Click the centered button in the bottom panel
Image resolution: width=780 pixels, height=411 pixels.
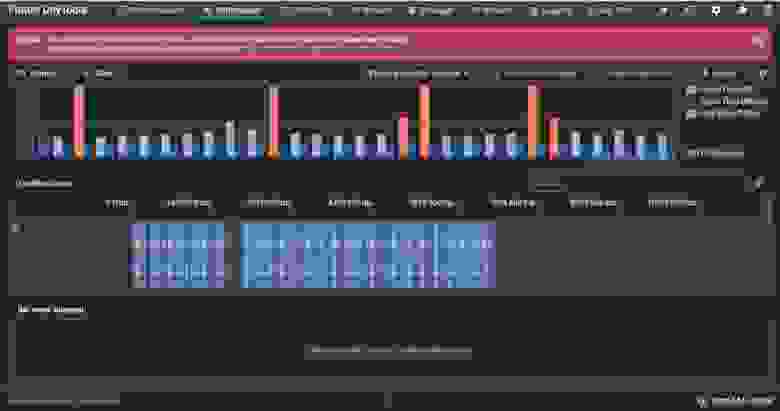point(388,351)
